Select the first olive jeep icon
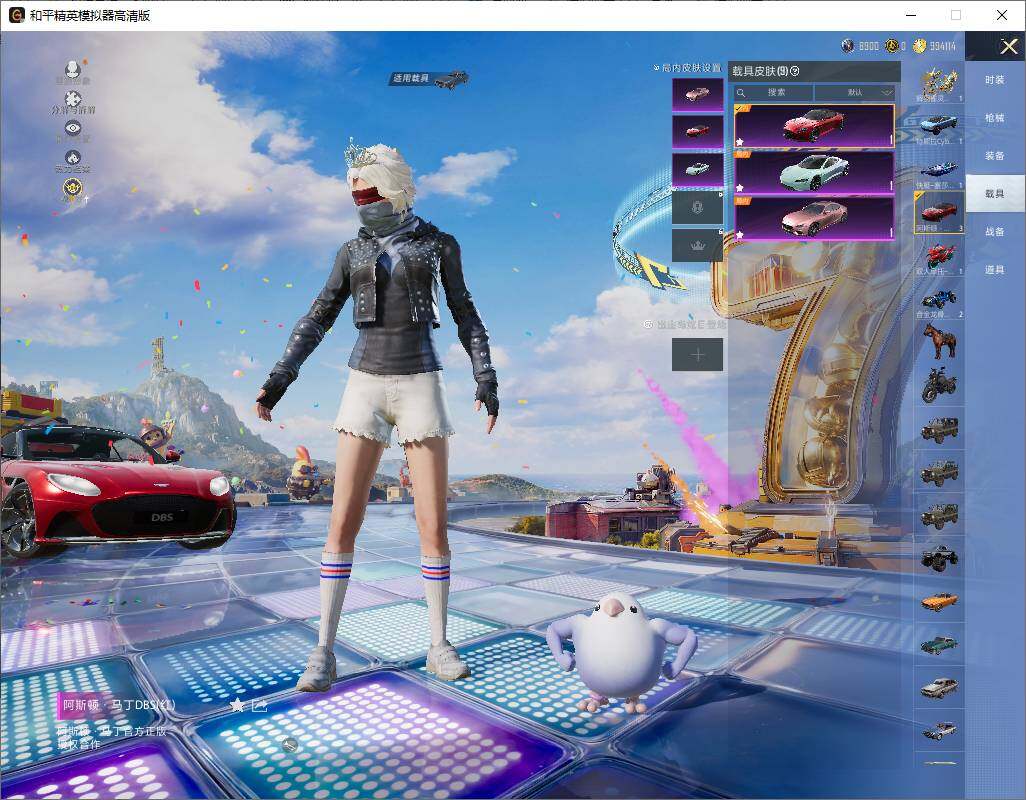The width and height of the screenshot is (1026, 800). click(x=940, y=429)
